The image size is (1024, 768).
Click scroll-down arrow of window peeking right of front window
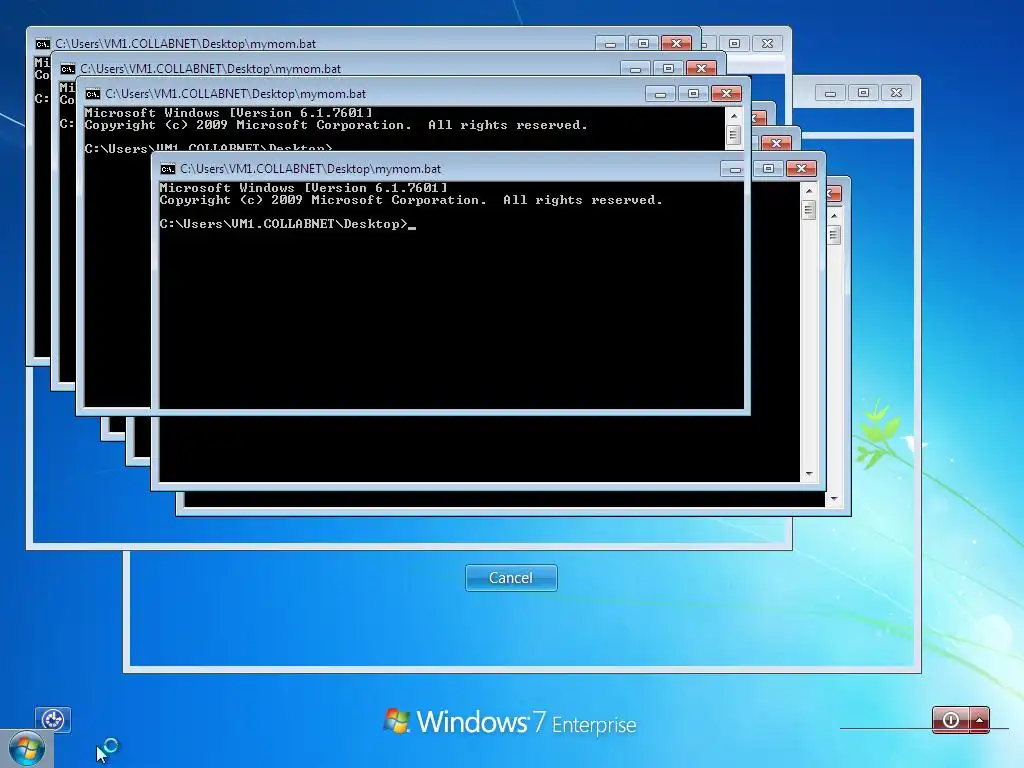834,500
